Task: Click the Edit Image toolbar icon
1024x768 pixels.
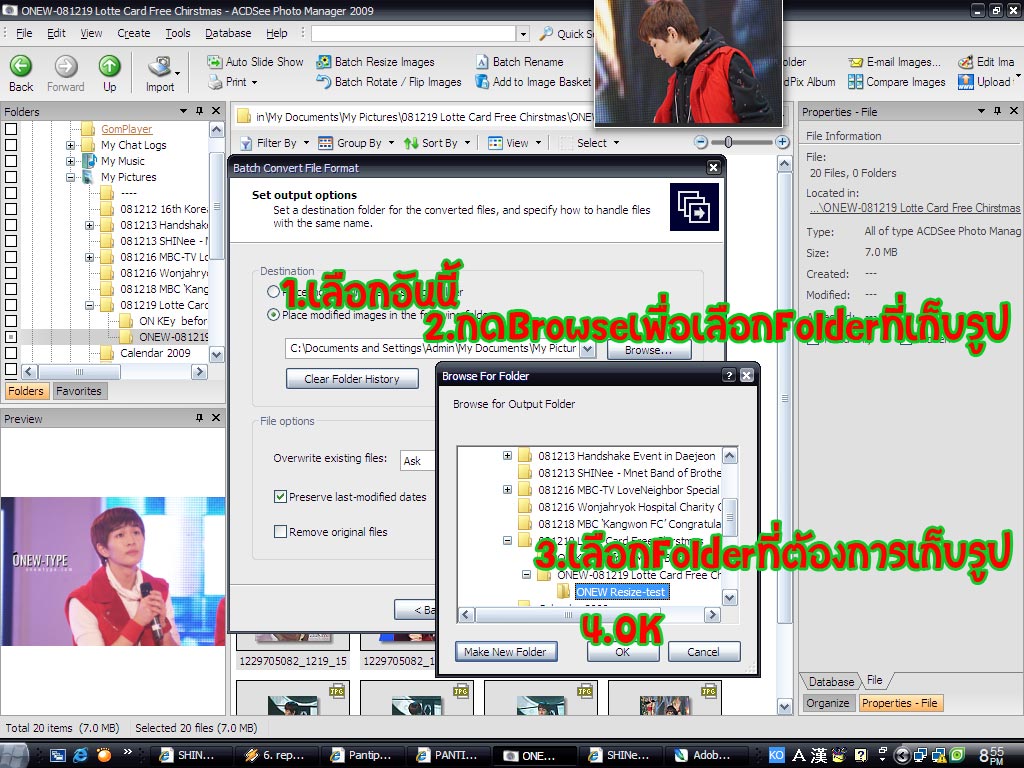Action: tap(966, 62)
